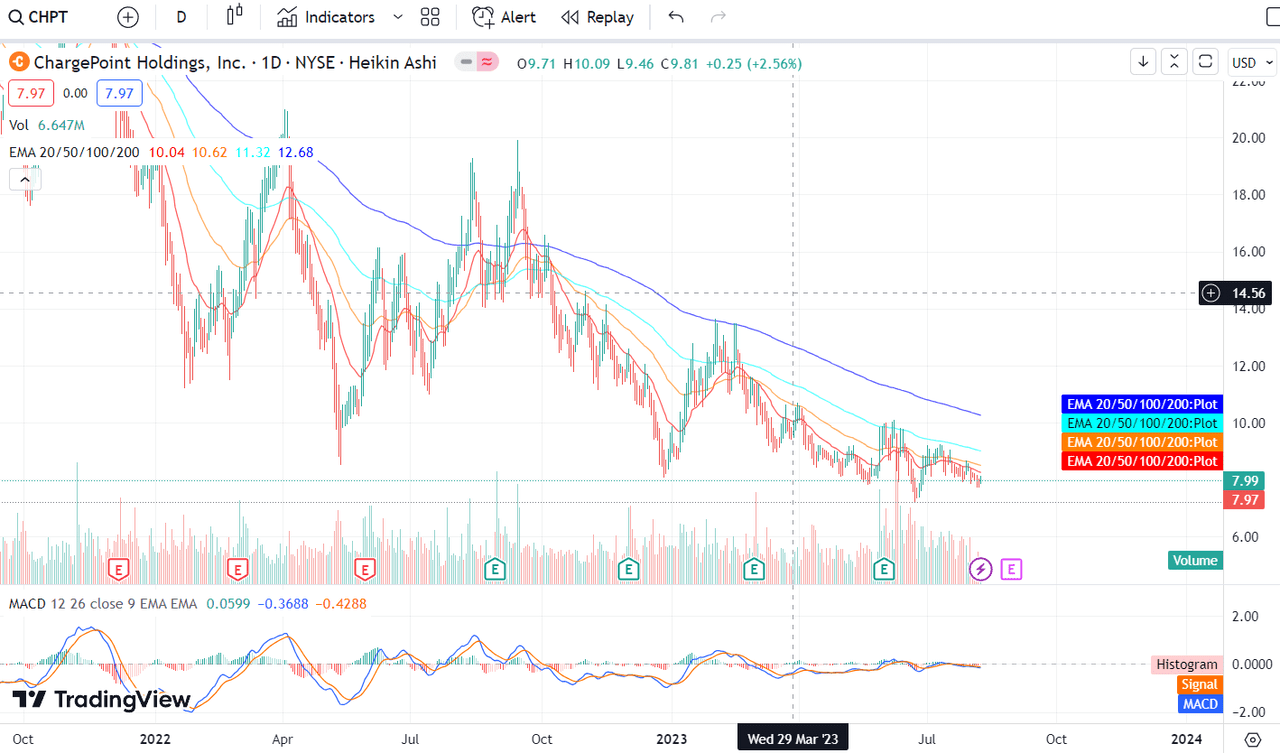Click the H10.09 high value
The height and width of the screenshot is (753, 1280).
pos(585,62)
